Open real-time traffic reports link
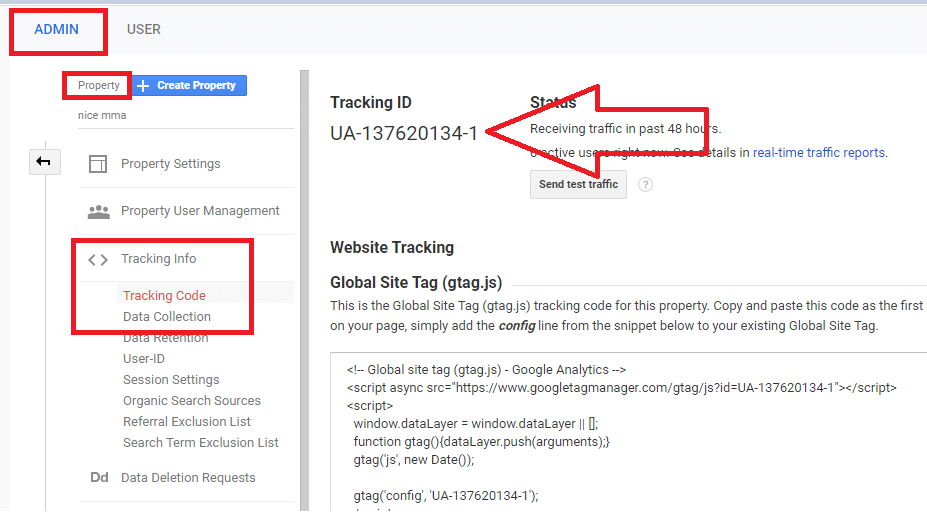927x520 pixels. pos(819,152)
